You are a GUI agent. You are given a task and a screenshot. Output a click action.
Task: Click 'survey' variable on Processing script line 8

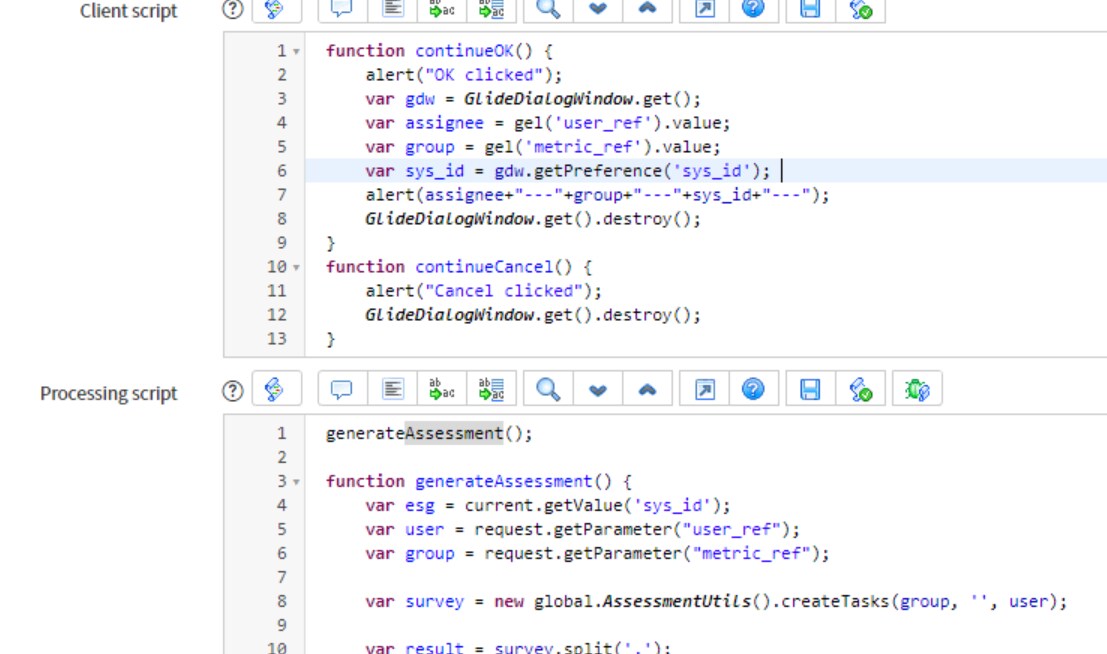(x=435, y=602)
